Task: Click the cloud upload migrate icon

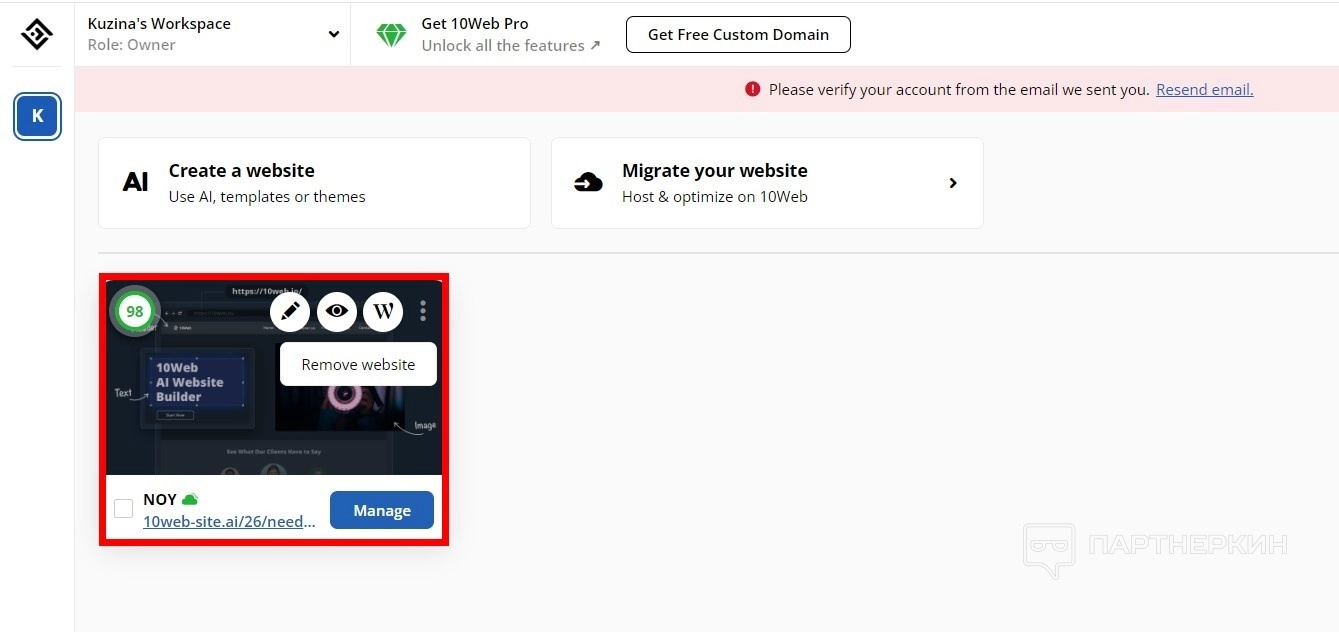Action: (x=588, y=182)
